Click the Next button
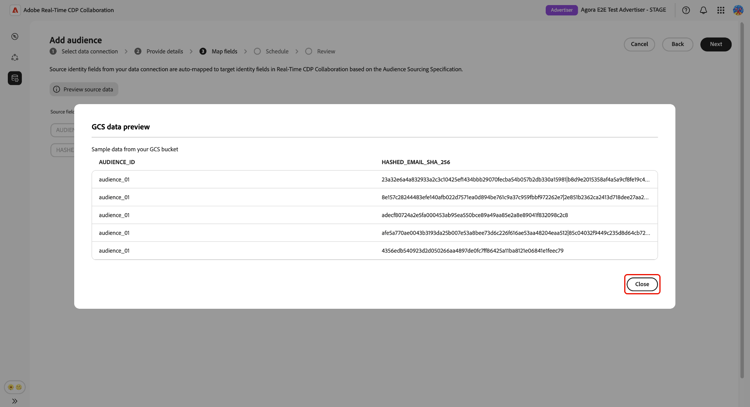The width and height of the screenshot is (750, 407). [x=716, y=44]
